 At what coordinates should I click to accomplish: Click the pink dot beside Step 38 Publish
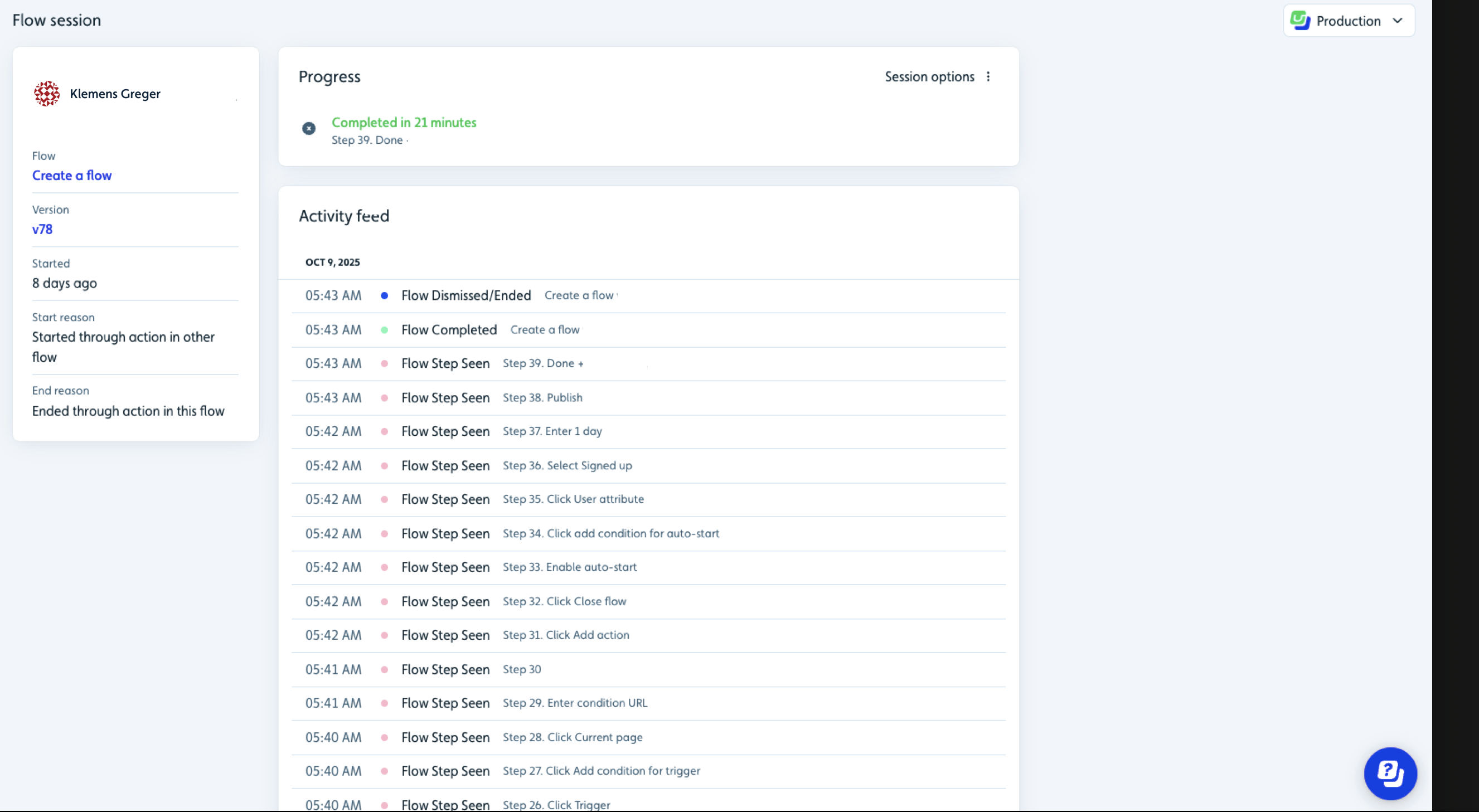(384, 398)
